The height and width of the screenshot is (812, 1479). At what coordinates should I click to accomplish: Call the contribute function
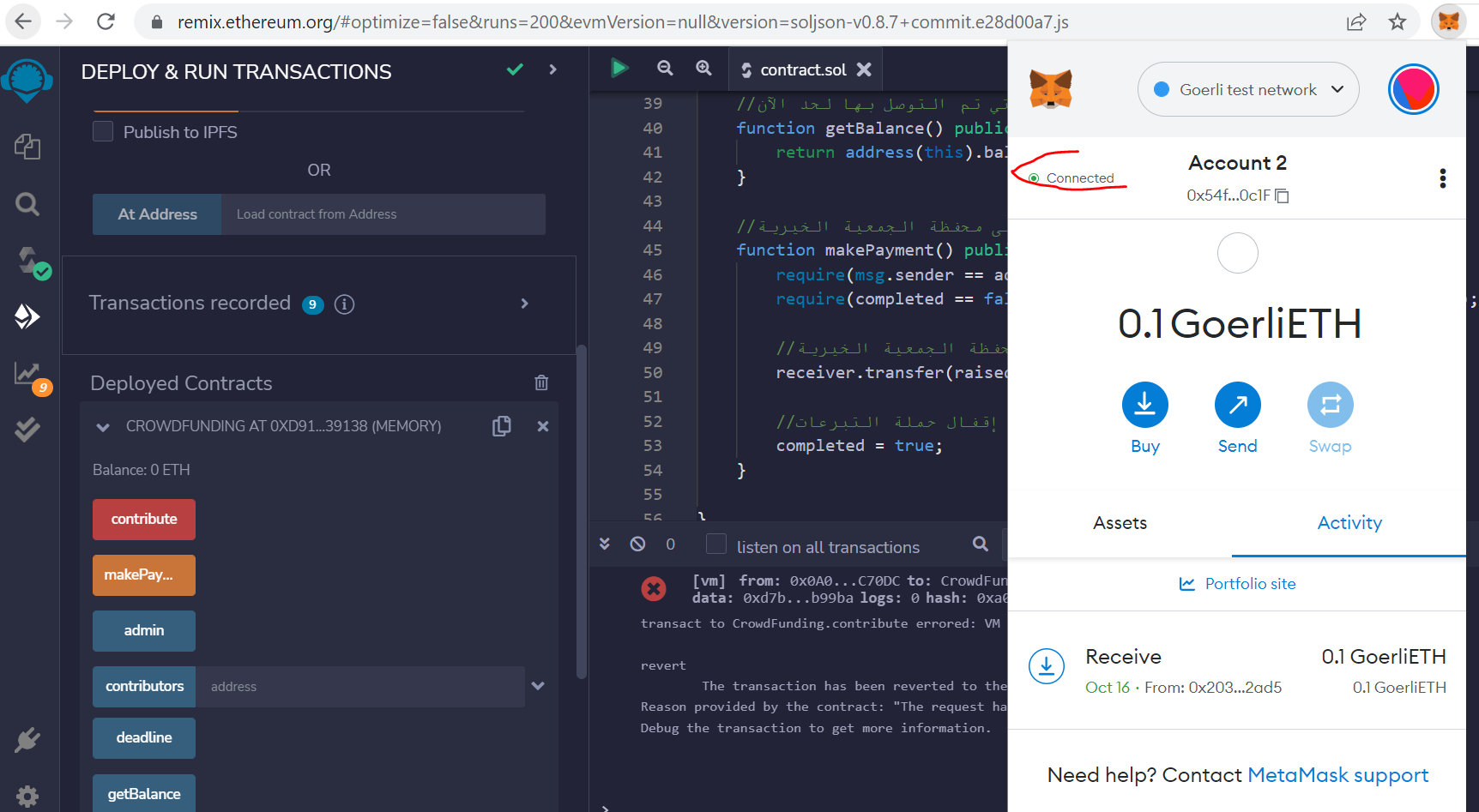[x=144, y=520]
